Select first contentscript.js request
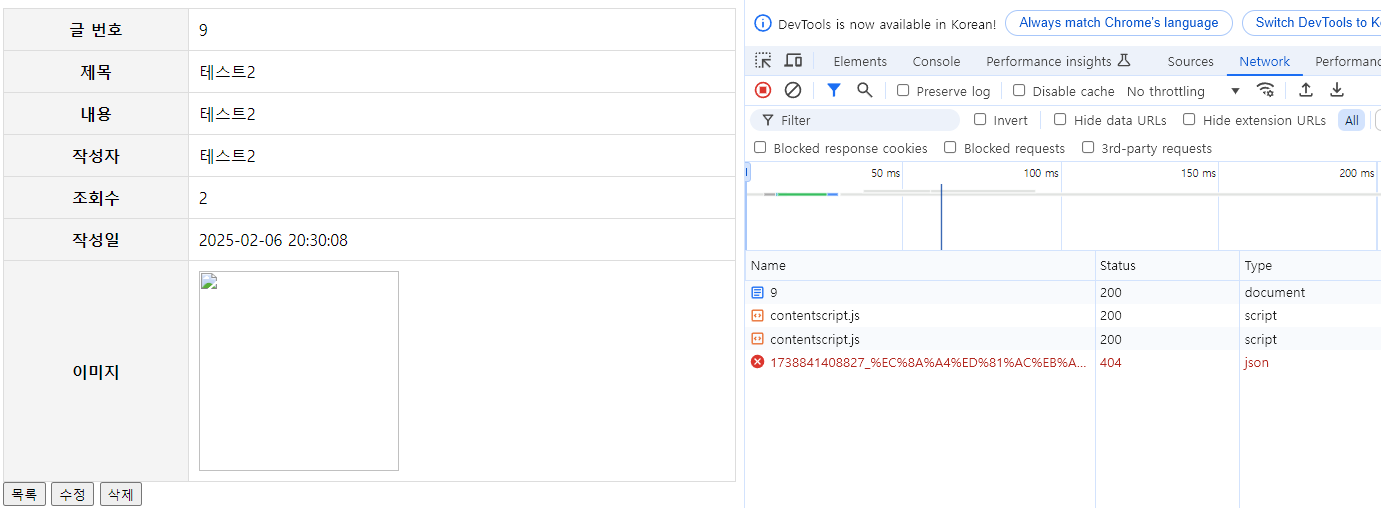The height and width of the screenshot is (508, 1381). [1063, 315]
